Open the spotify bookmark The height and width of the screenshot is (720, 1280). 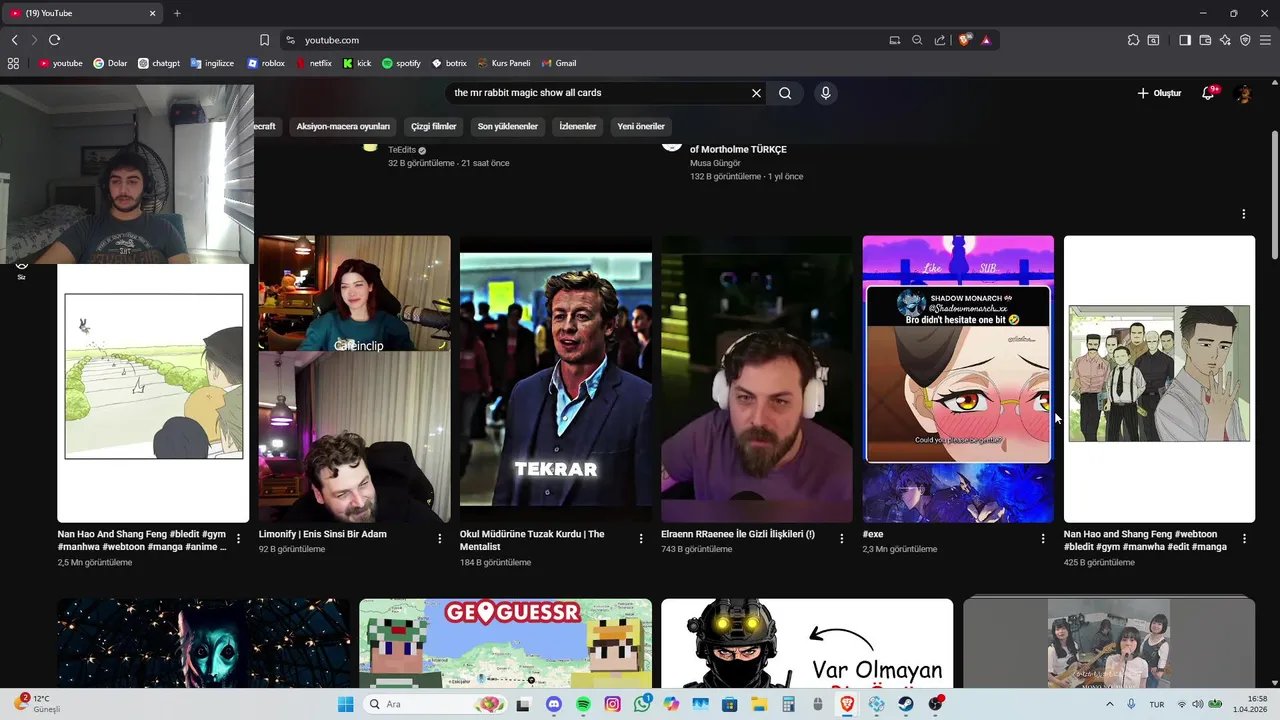[x=401, y=63]
